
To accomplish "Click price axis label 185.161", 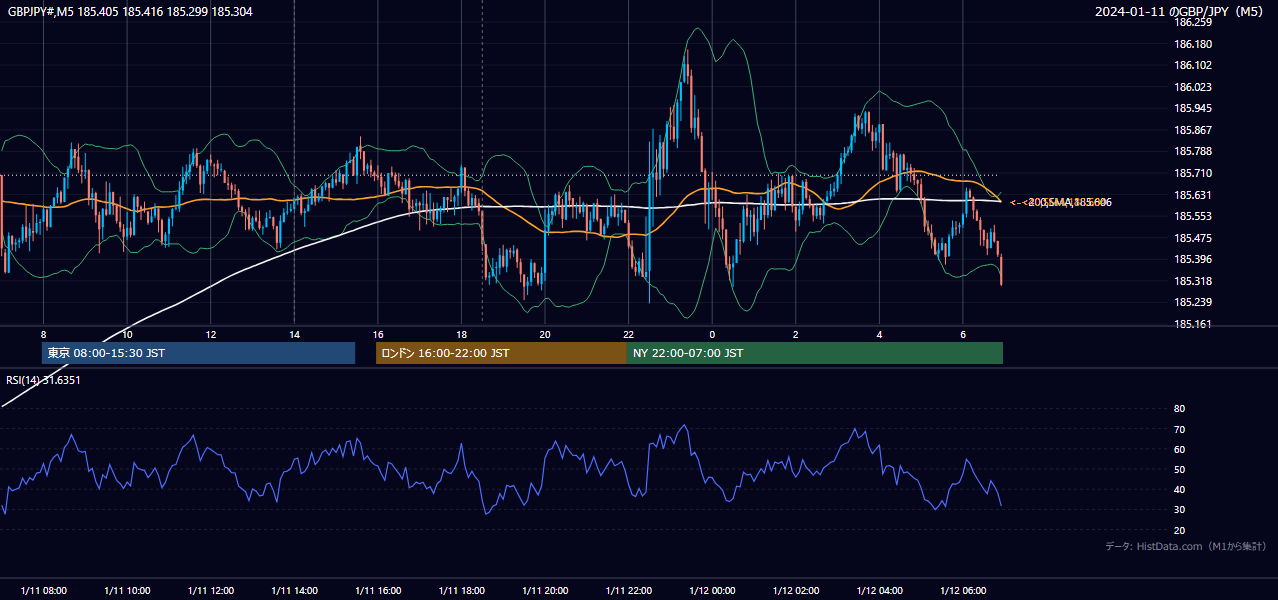I will (1192, 324).
